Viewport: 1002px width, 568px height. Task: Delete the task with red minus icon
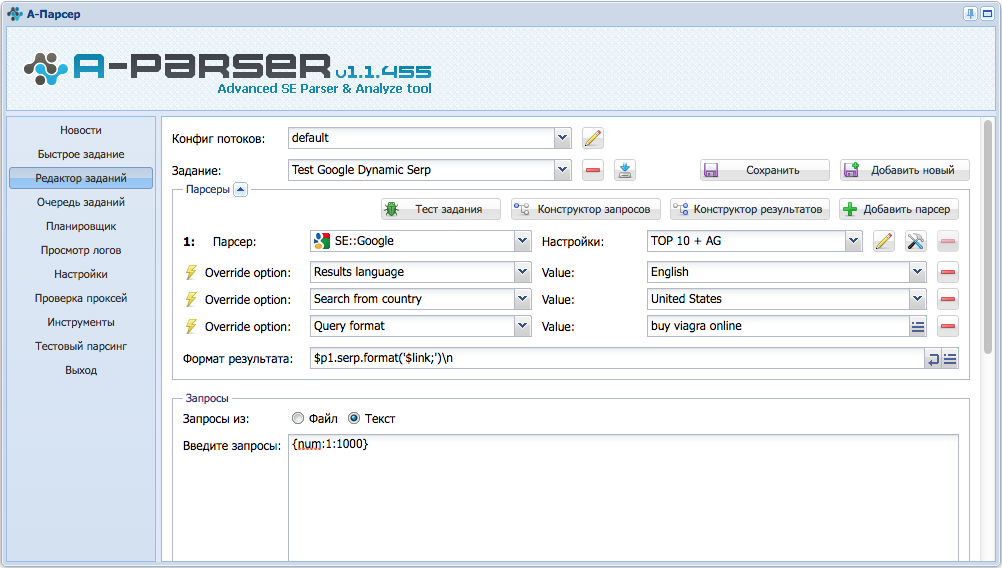[592, 170]
